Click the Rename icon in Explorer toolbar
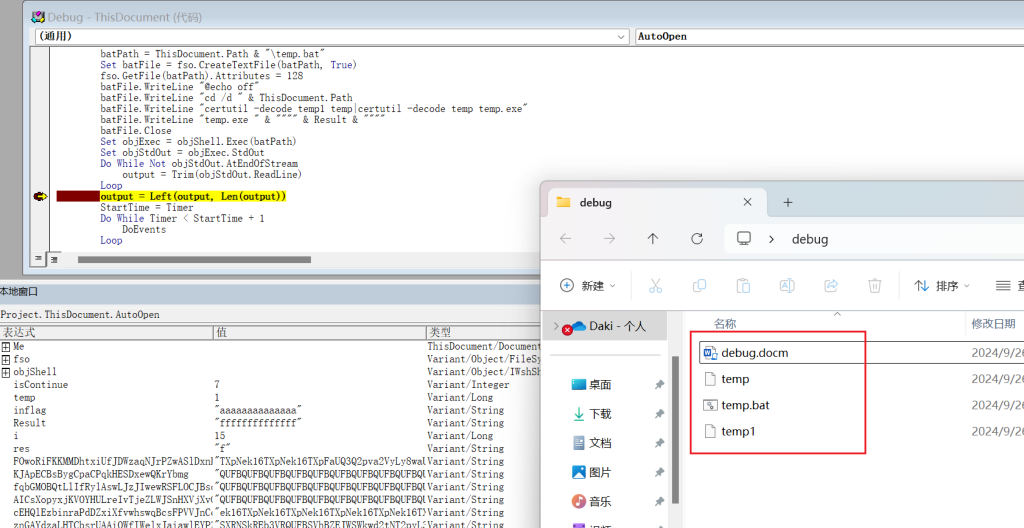Viewport: 1024px width, 528px height. pyautogui.click(x=787, y=286)
